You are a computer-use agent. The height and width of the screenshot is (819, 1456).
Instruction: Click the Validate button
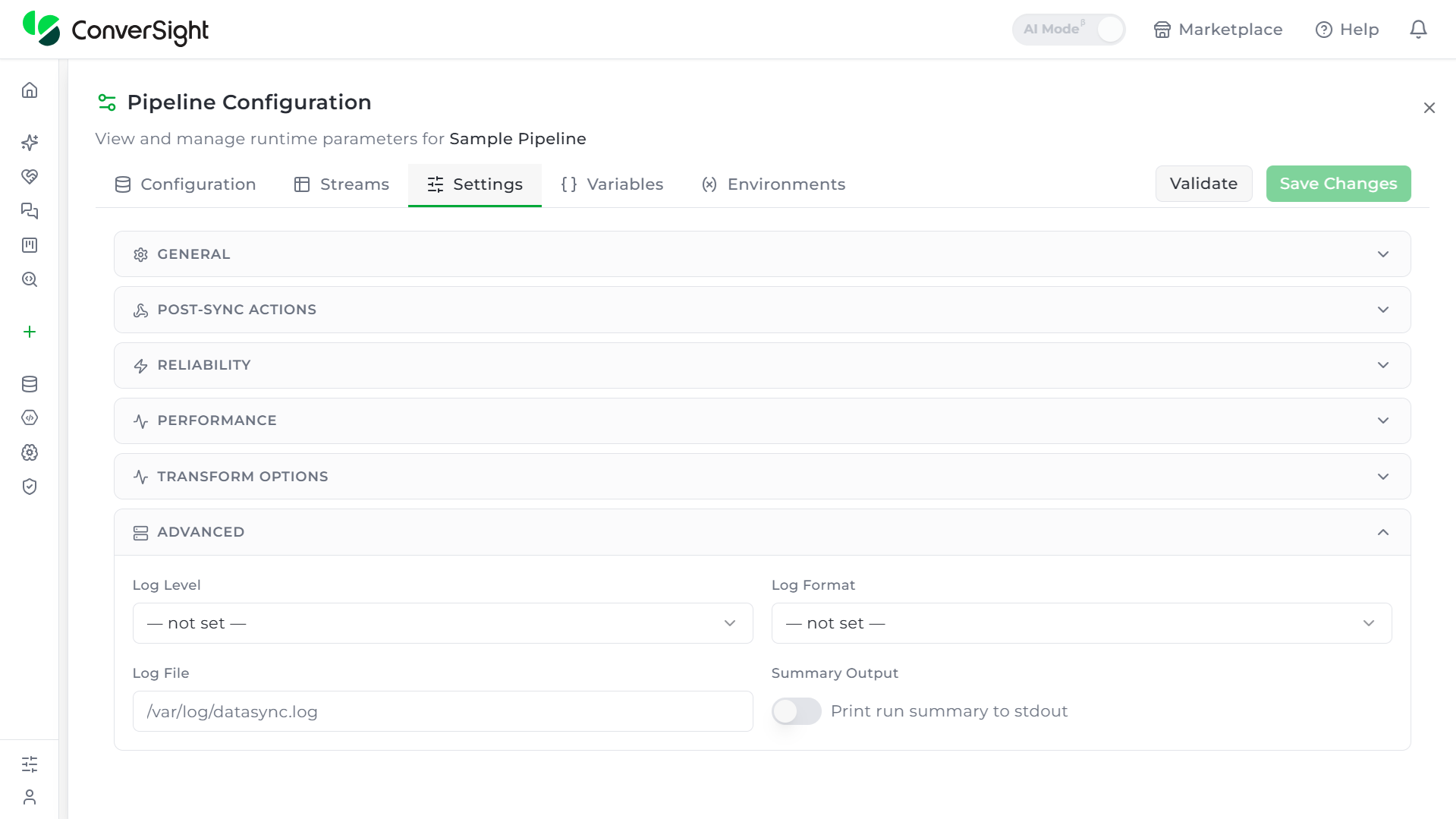tap(1203, 184)
